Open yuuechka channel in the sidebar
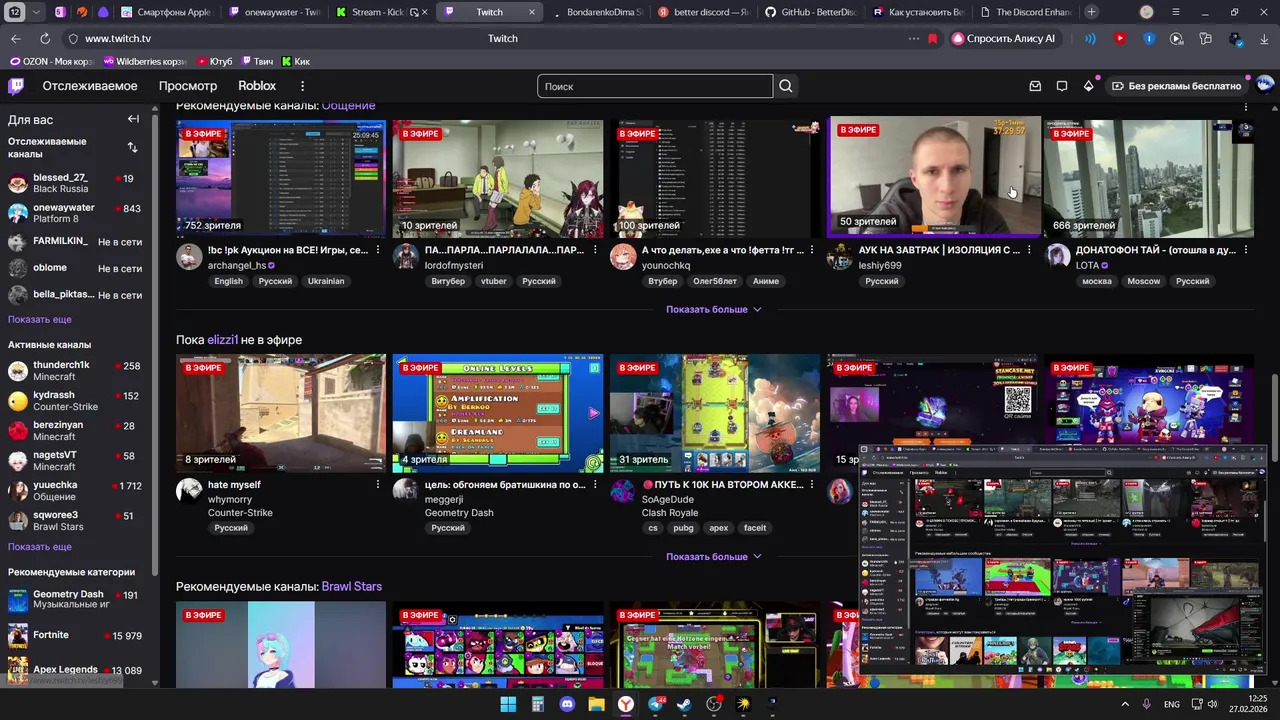The height and width of the screenshot is (720, 1280). pos(76,490)
